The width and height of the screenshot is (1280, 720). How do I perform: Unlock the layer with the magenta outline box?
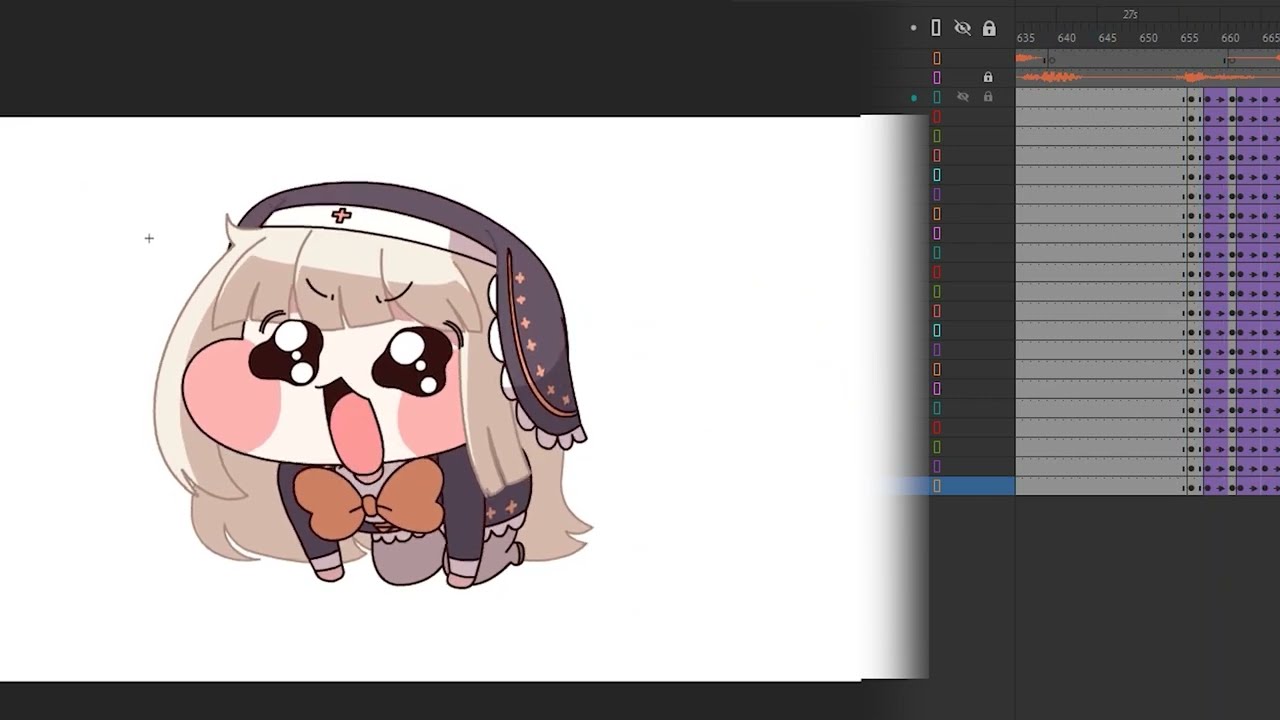coord(988,77)
